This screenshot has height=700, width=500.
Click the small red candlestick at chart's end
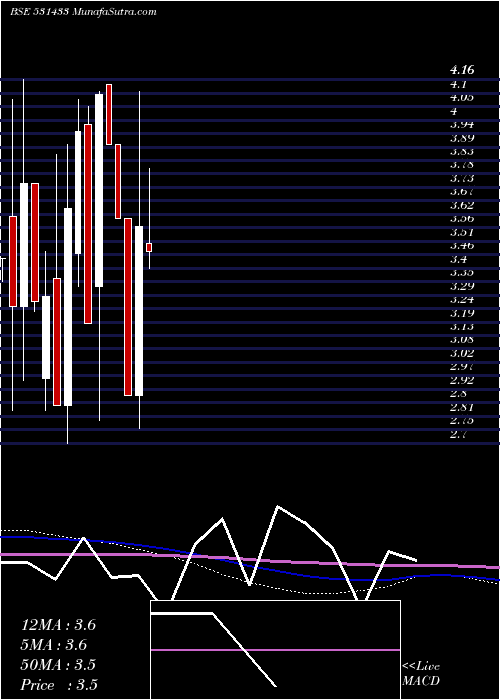[149, 247]
